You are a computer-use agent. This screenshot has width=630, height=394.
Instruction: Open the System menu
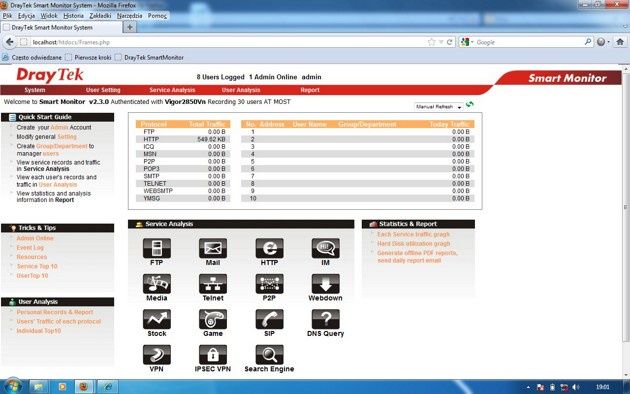[35, 90]
